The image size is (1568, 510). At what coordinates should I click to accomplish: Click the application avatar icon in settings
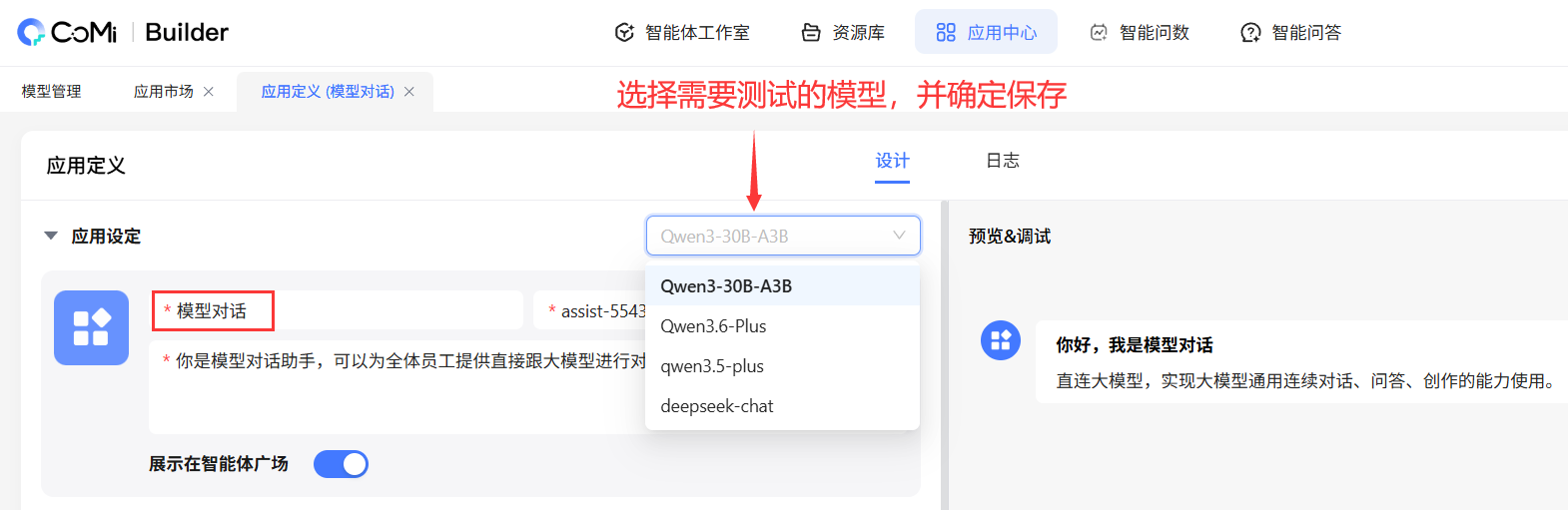(91, 327)
